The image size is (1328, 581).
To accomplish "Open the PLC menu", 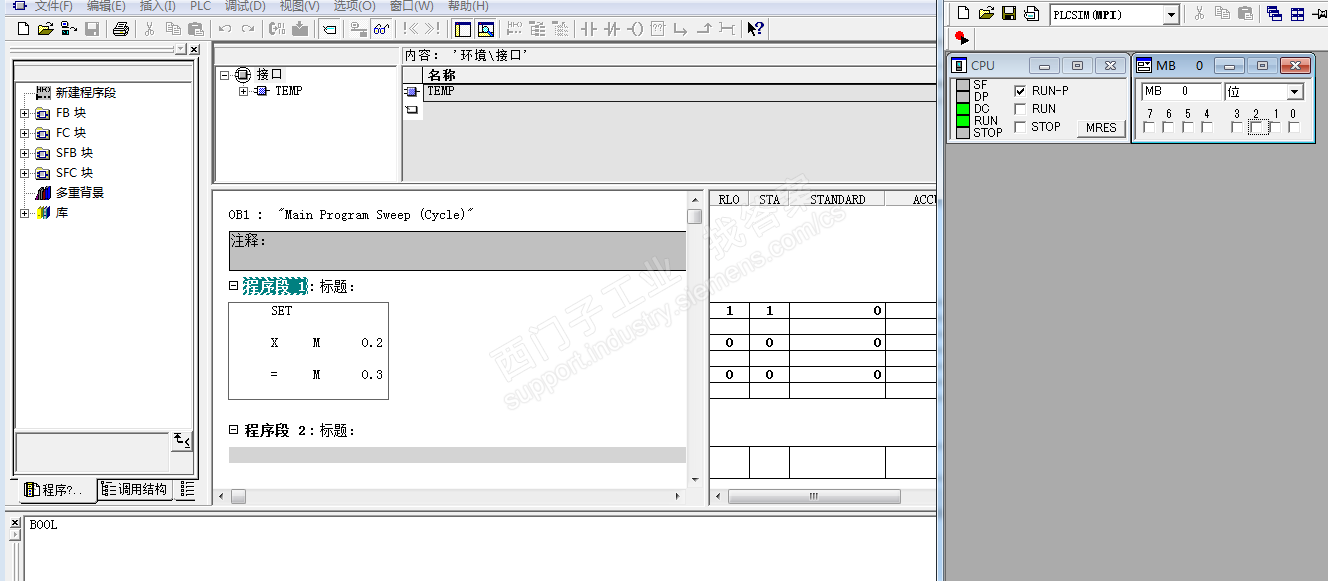I will tap(200, 6).
